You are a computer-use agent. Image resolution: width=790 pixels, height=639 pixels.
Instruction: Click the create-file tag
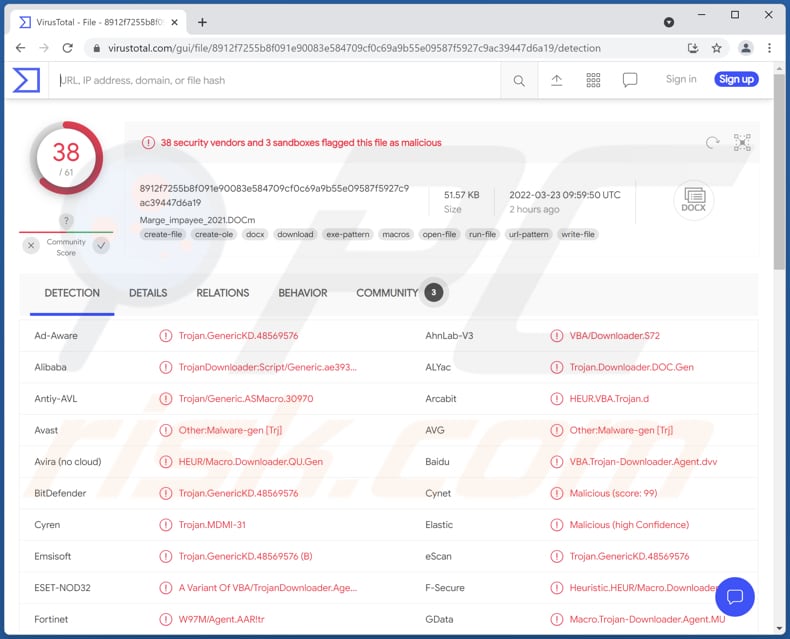pos(163,234)
